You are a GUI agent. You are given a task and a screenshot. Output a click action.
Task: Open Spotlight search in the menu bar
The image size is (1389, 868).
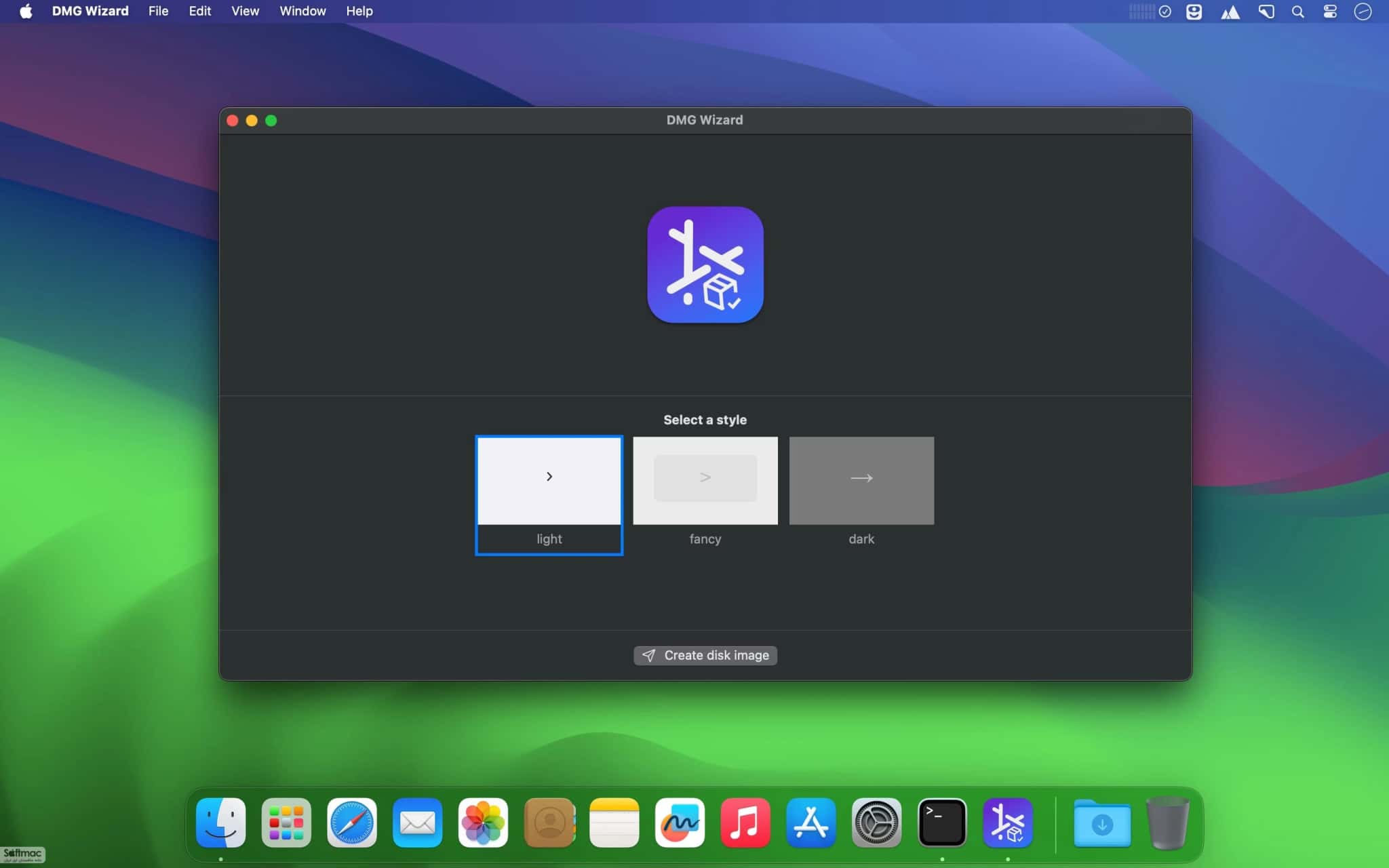(x=1298, y=12)
